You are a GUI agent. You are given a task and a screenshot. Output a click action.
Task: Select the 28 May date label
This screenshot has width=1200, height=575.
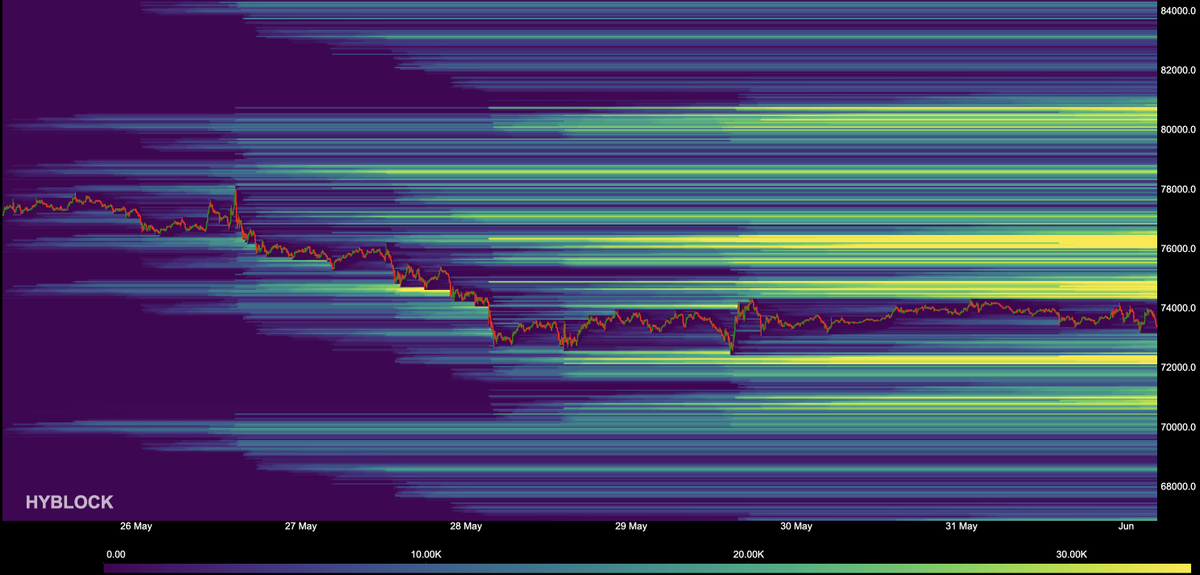pos(465,526)
